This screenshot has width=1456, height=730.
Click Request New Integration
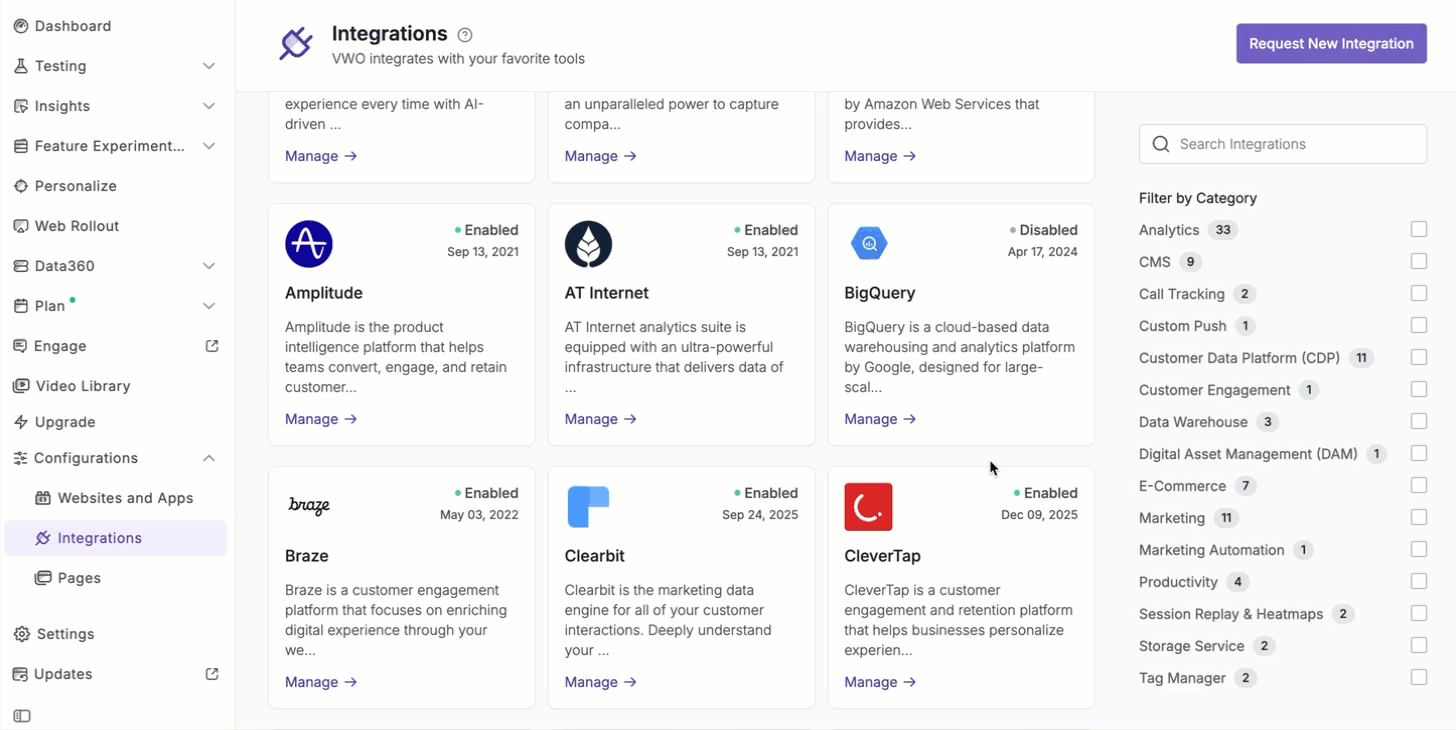[1331, 43]
